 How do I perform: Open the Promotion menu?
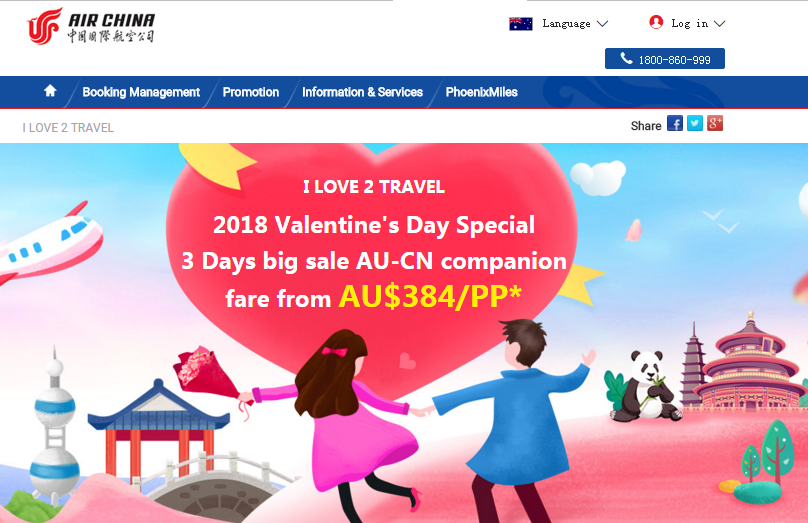(x=250, y=92)
